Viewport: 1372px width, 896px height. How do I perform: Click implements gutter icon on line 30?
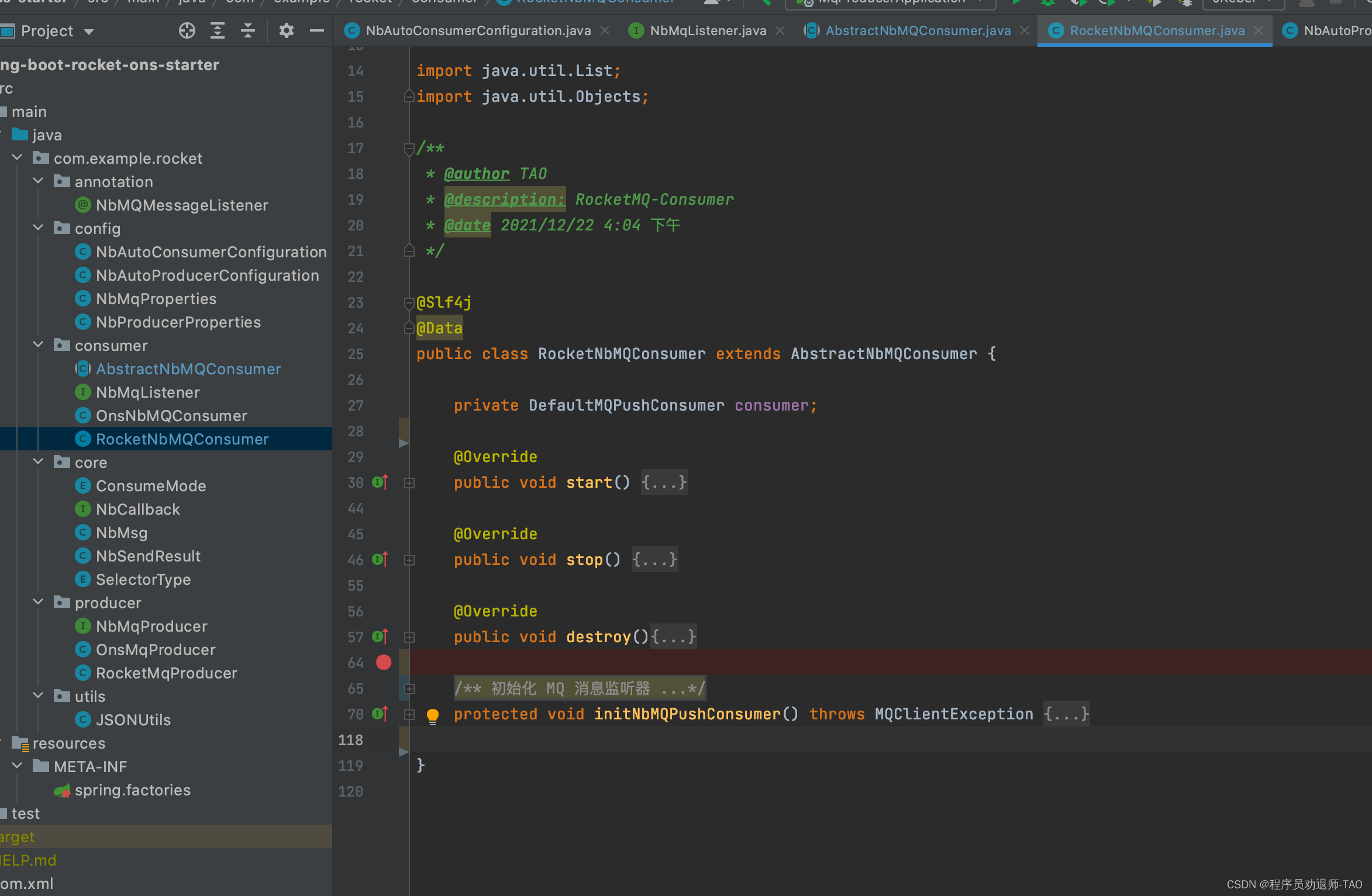(x=380, y=483)
